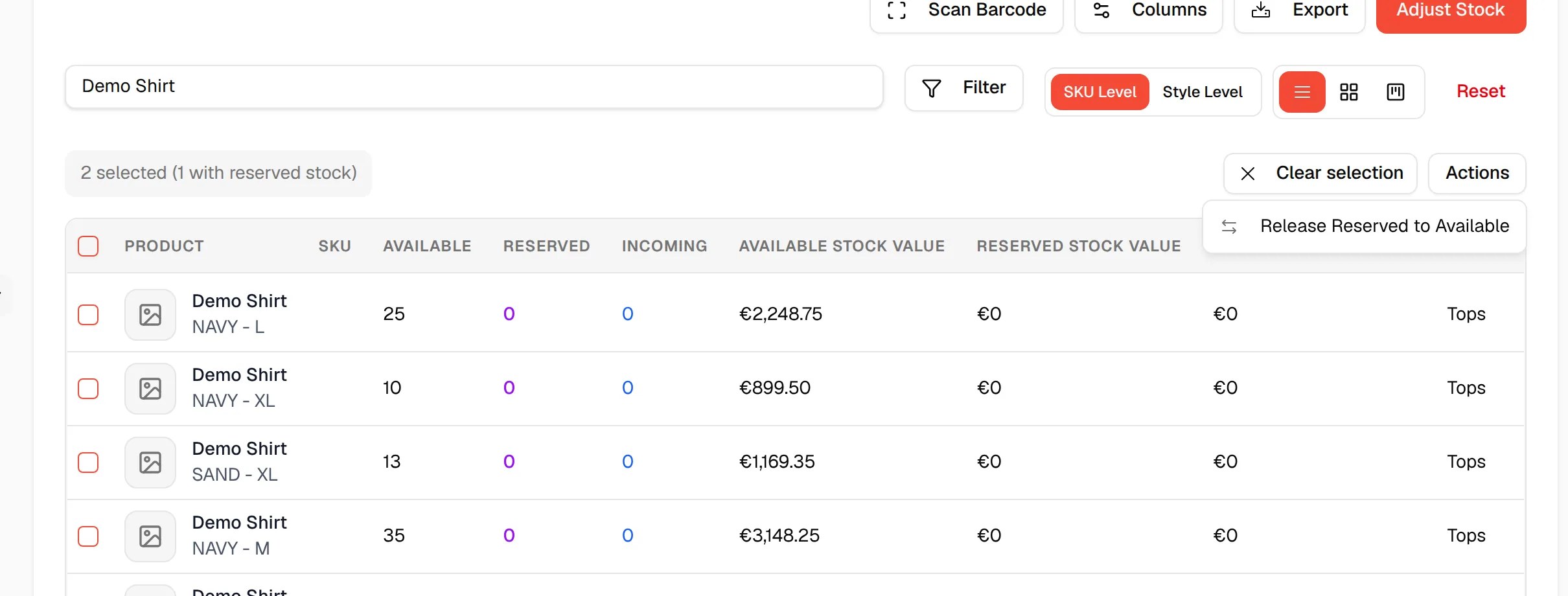
Task: Sort by the AVAILABLE column header
Action: 427,246
